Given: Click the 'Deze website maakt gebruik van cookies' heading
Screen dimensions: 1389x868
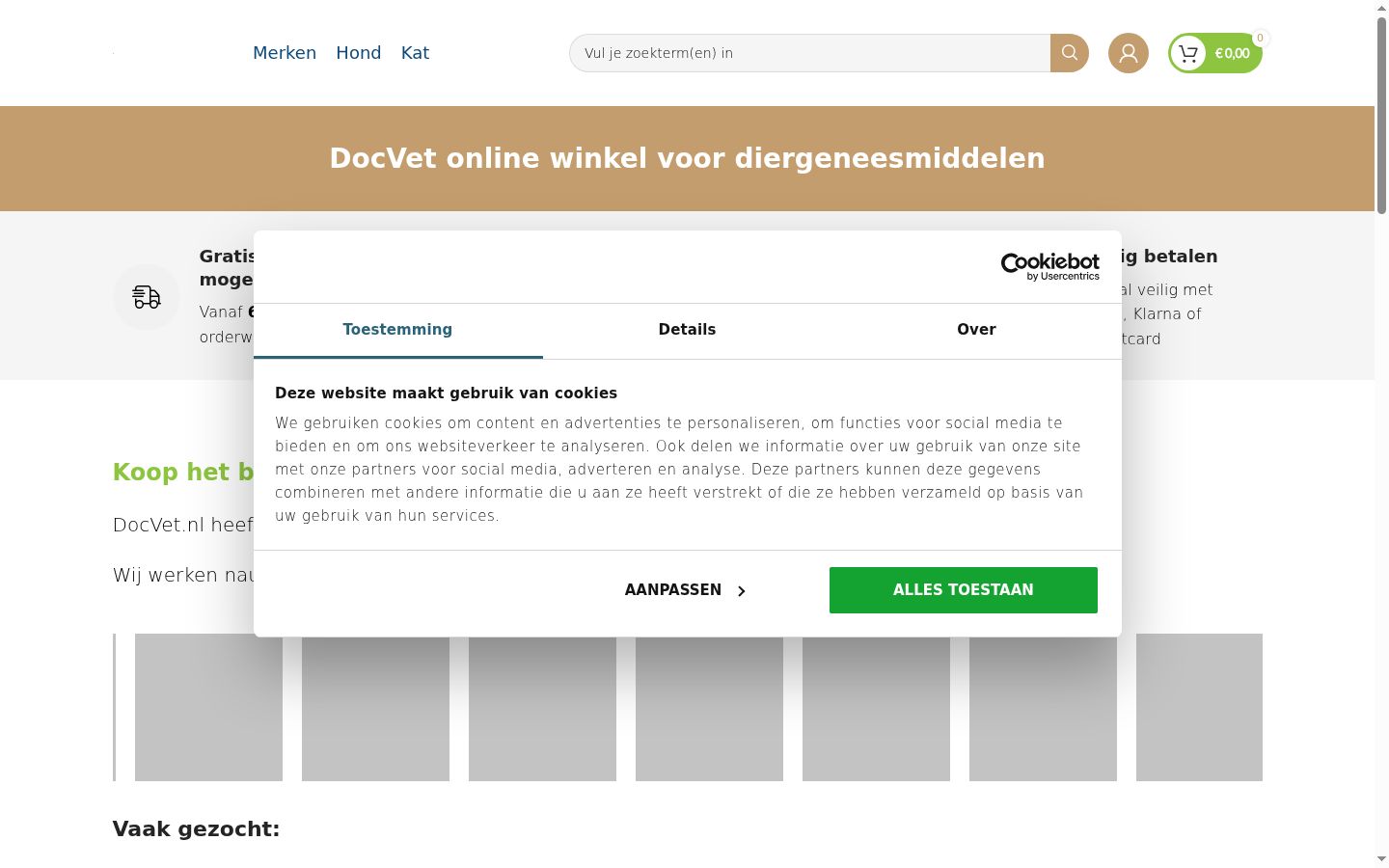Looking at the screenshot, I should [446, 393].
